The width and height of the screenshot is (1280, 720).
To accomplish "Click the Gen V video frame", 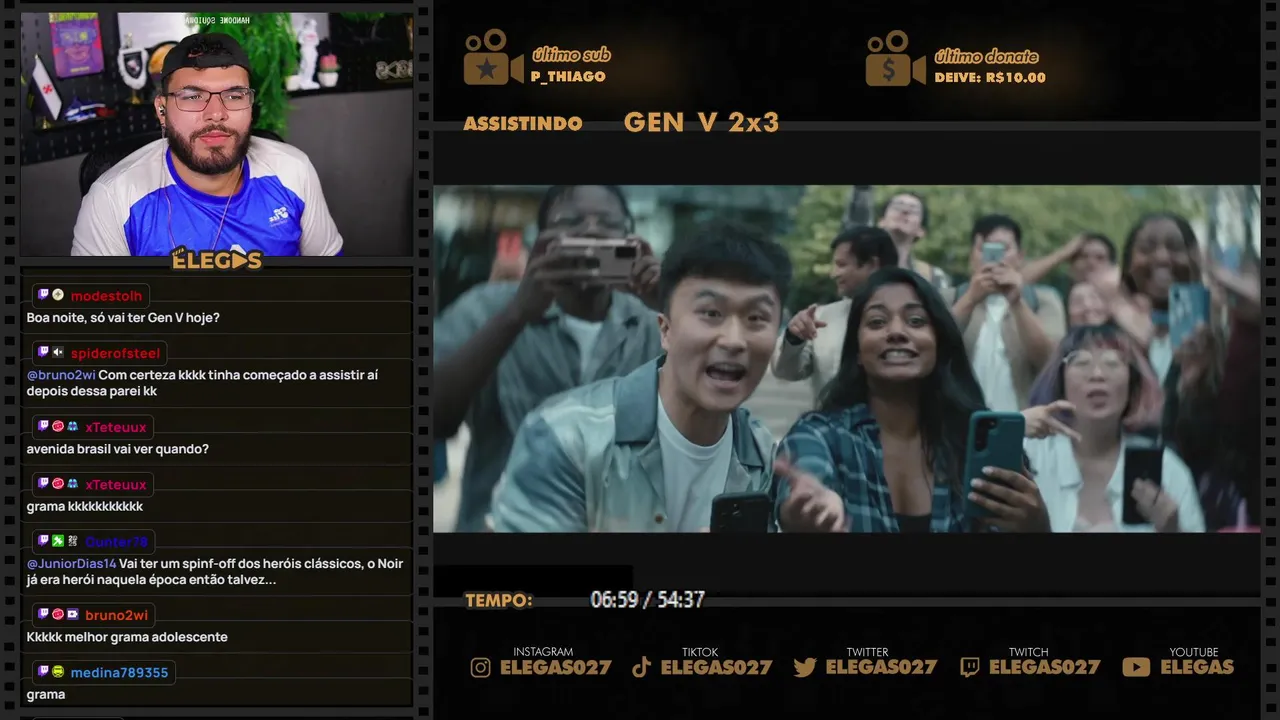I will pyautogui.click(x=846, y=358).
